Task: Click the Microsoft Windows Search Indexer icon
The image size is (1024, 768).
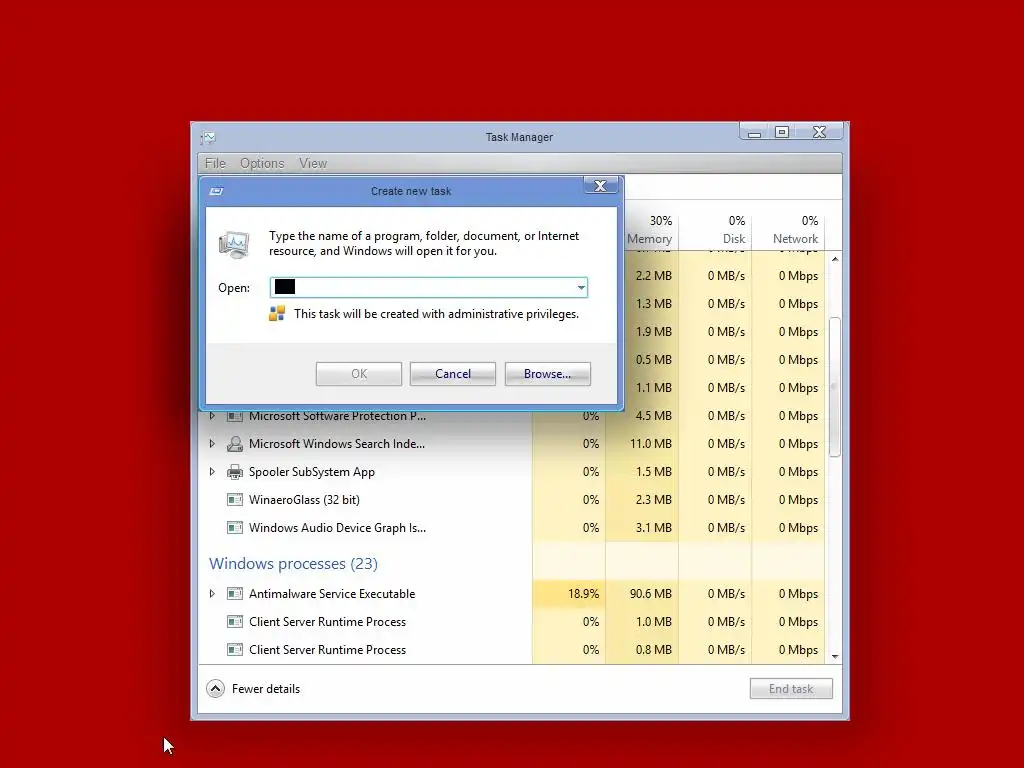Action: pos(234,444)
